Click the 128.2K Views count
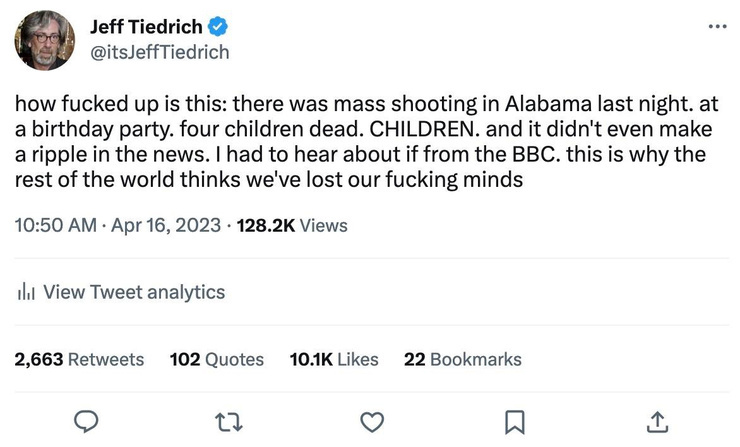 [x=291, y=225]
